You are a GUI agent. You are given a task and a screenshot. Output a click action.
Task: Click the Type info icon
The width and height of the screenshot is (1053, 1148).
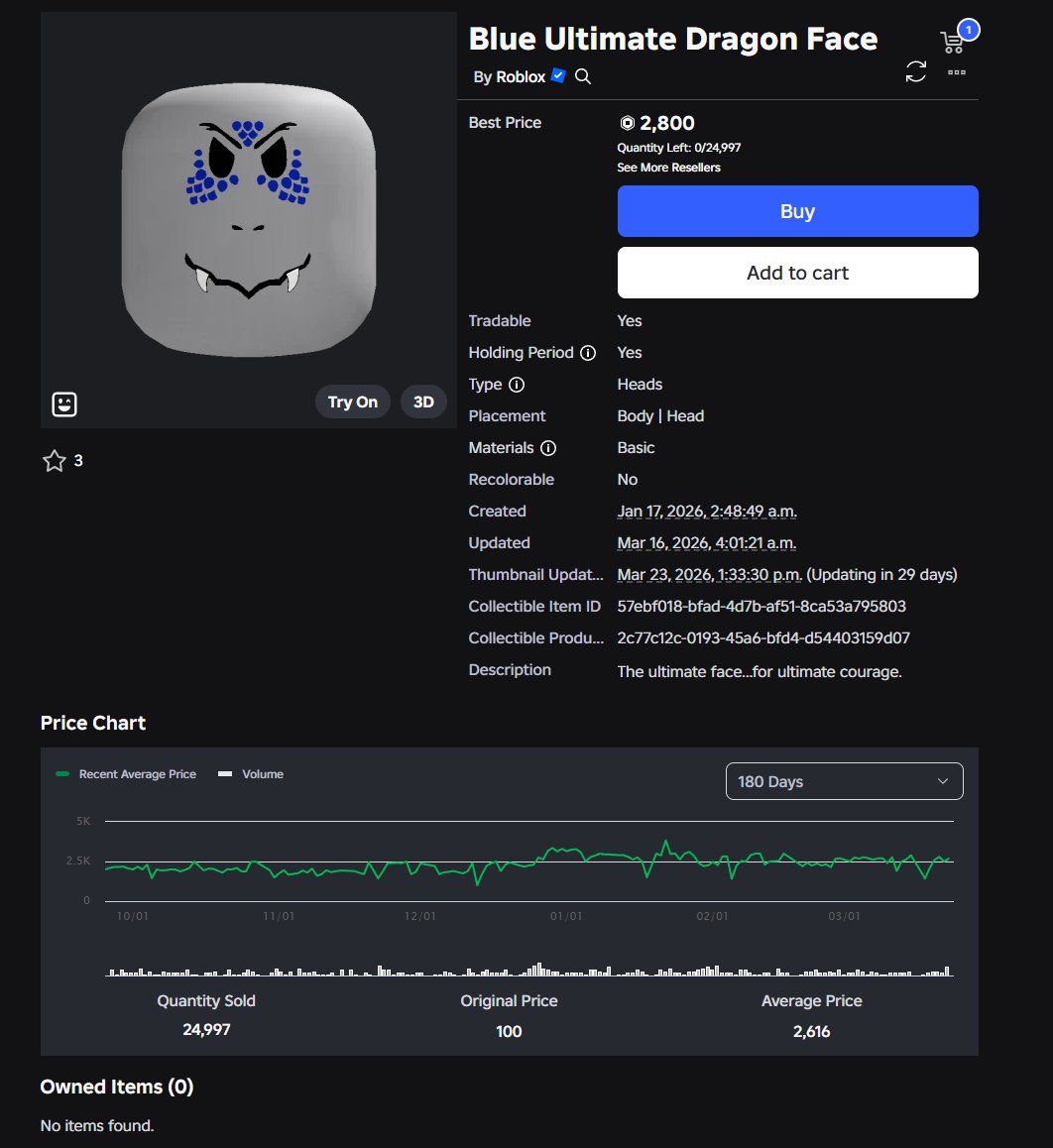coord(515,385)
